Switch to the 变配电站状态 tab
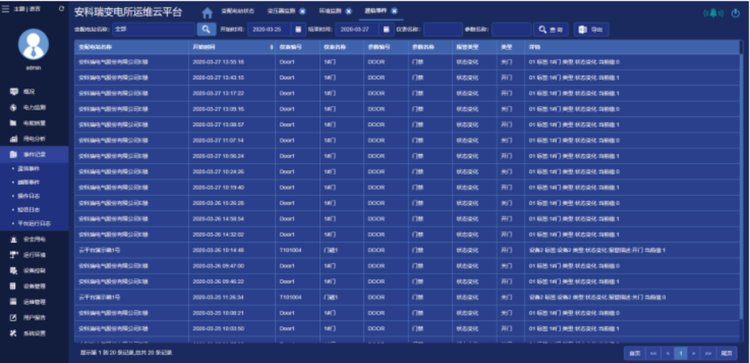 pyautogui.click(x=237, y=11)
